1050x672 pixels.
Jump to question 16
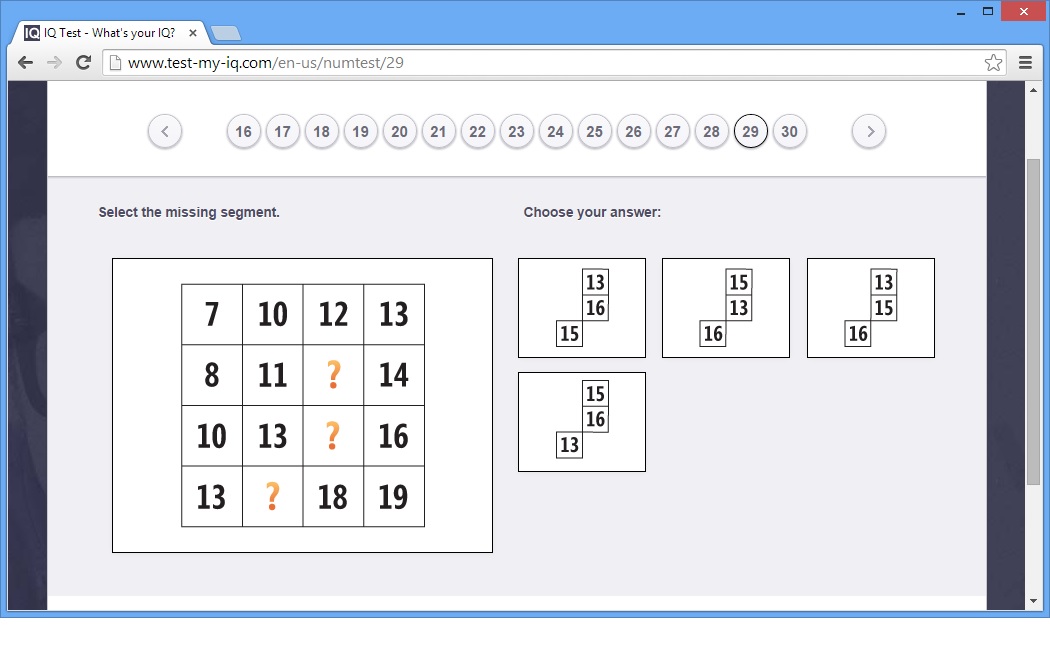[x=244, y=131]
